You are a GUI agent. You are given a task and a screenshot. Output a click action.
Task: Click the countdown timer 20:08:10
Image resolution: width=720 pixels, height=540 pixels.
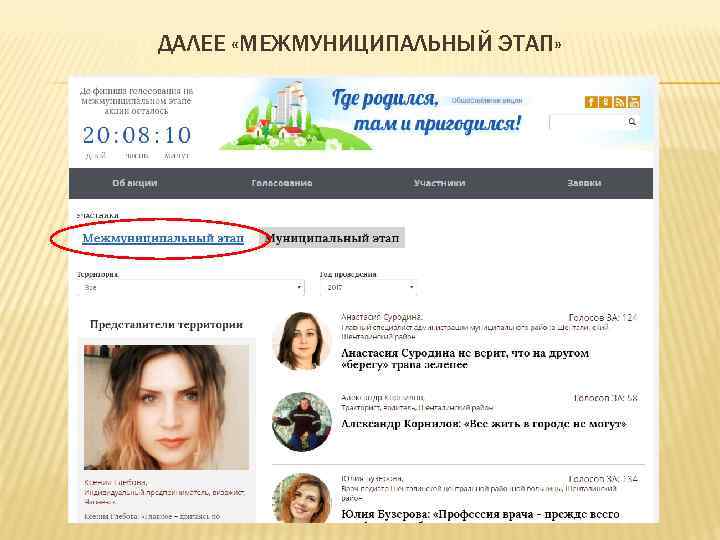click(x=136, y=135)
